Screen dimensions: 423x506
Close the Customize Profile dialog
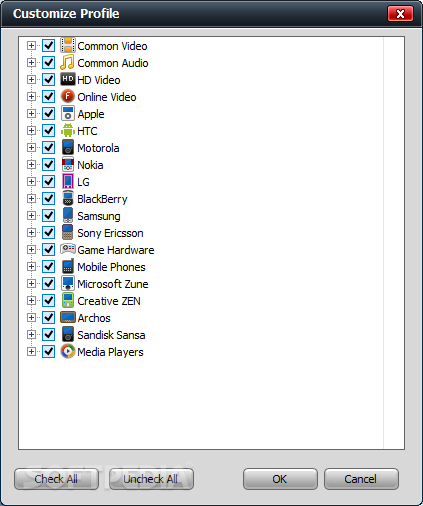(400, 14)
